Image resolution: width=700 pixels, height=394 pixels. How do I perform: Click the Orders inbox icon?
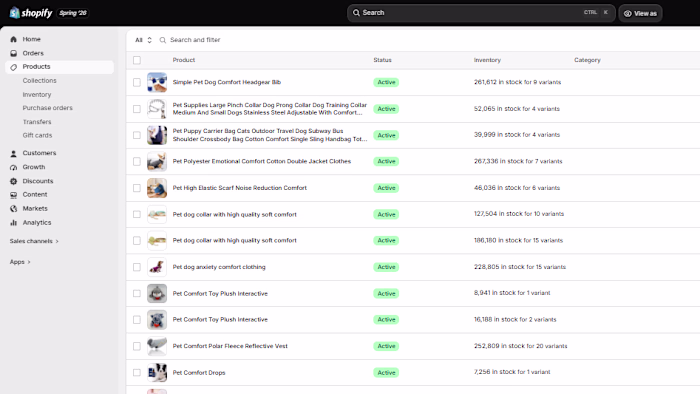coord(13,53)
